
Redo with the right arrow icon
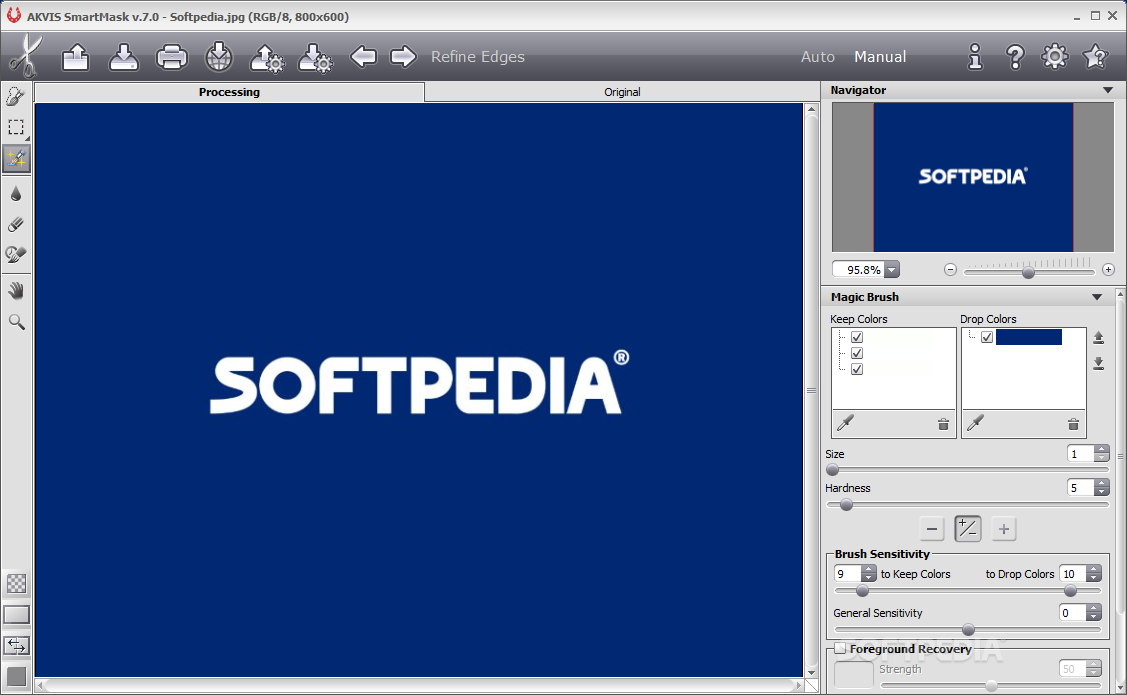pos(403,56)
